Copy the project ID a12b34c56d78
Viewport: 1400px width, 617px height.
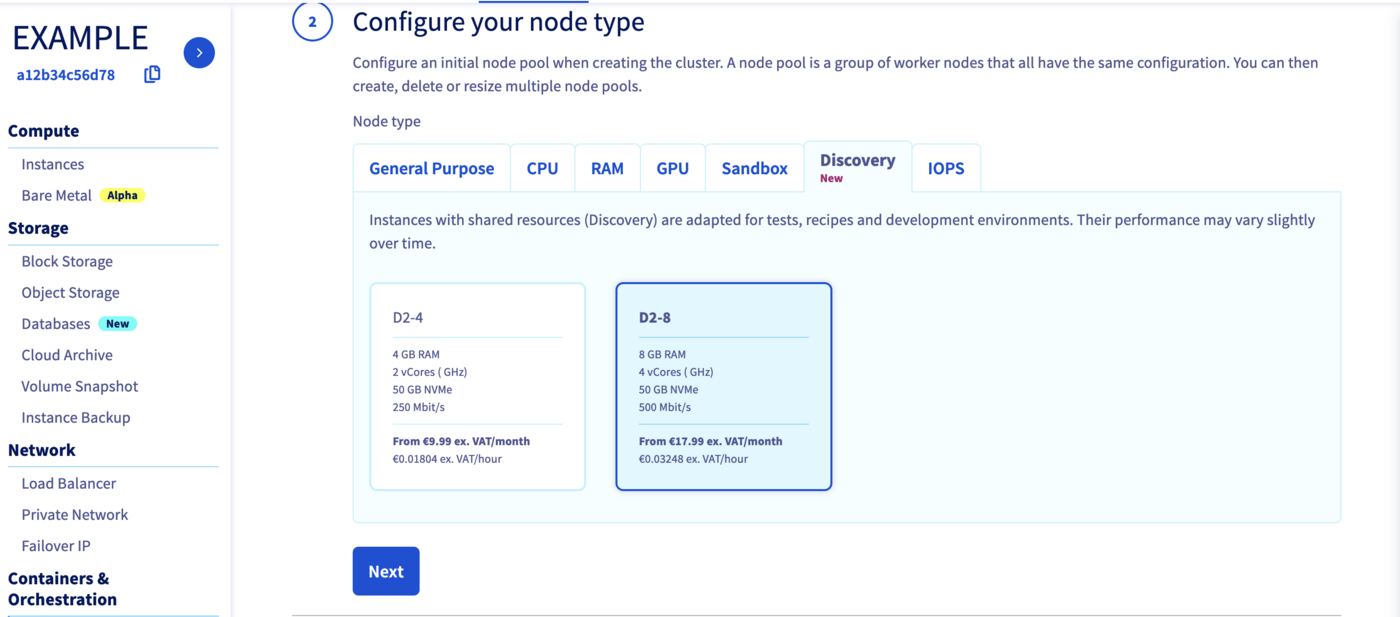[x=151, y=73]
